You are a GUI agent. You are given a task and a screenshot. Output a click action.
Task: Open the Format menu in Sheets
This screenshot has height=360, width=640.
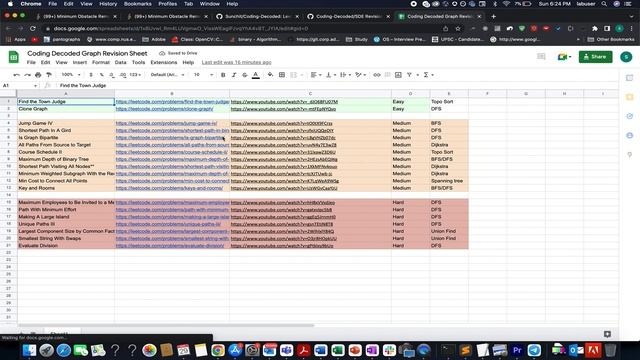(x=101, y=62)
